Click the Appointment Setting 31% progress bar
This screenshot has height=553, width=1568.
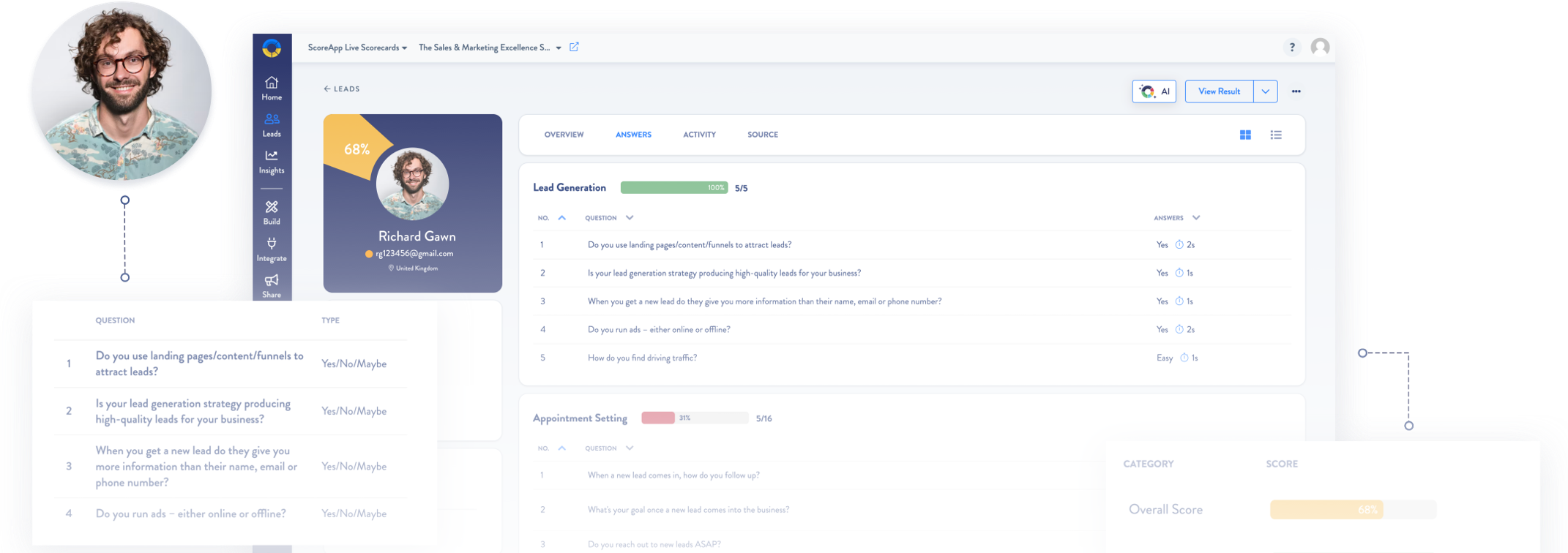[695, 418]
